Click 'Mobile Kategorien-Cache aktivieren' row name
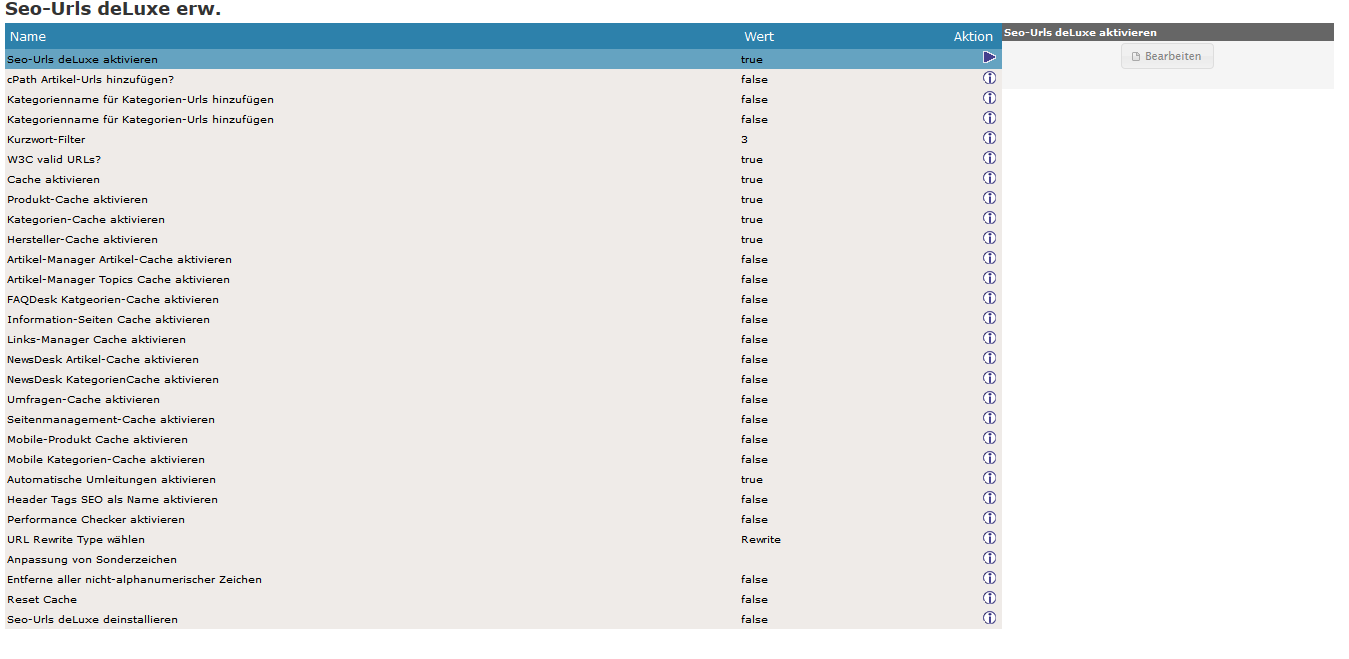The width and height of the screenshot is (1349, 659). point(106,460)
